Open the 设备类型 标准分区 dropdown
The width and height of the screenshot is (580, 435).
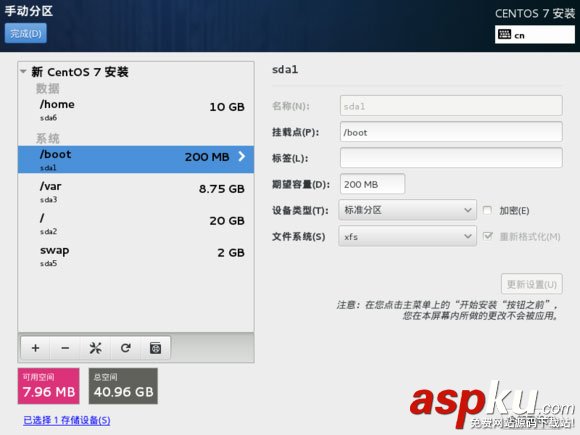point(407,210)
